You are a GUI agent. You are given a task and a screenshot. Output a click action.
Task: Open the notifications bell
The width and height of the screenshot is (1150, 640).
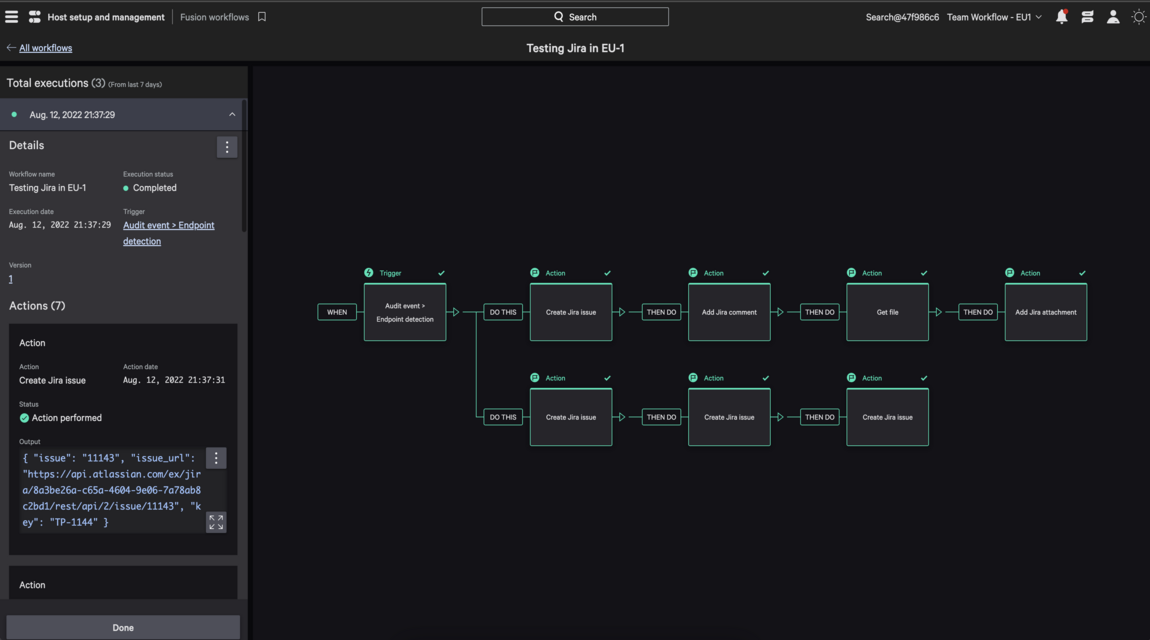(x=1061, y=17)
